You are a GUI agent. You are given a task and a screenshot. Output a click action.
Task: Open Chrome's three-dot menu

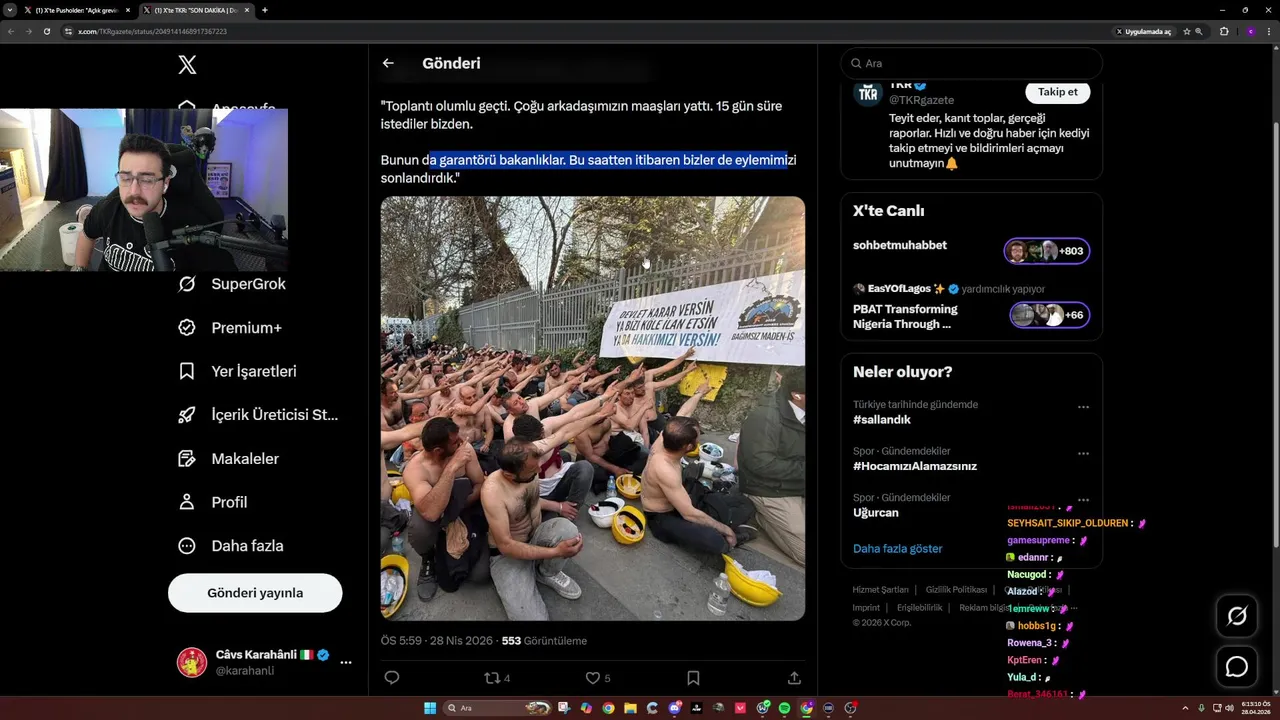click(x=1270, y=31)
